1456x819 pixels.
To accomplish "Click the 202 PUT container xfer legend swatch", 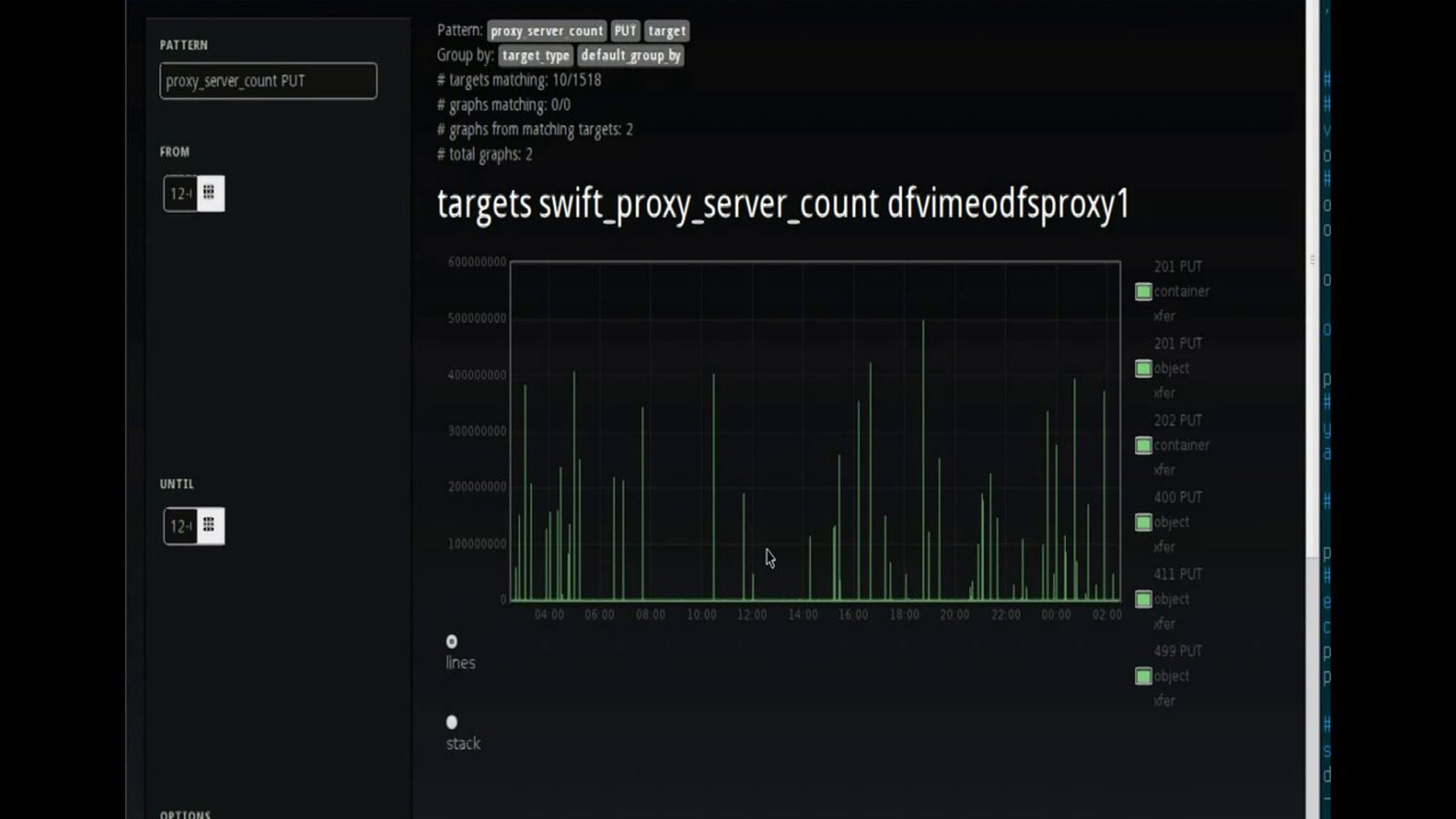I will 1144,445.
